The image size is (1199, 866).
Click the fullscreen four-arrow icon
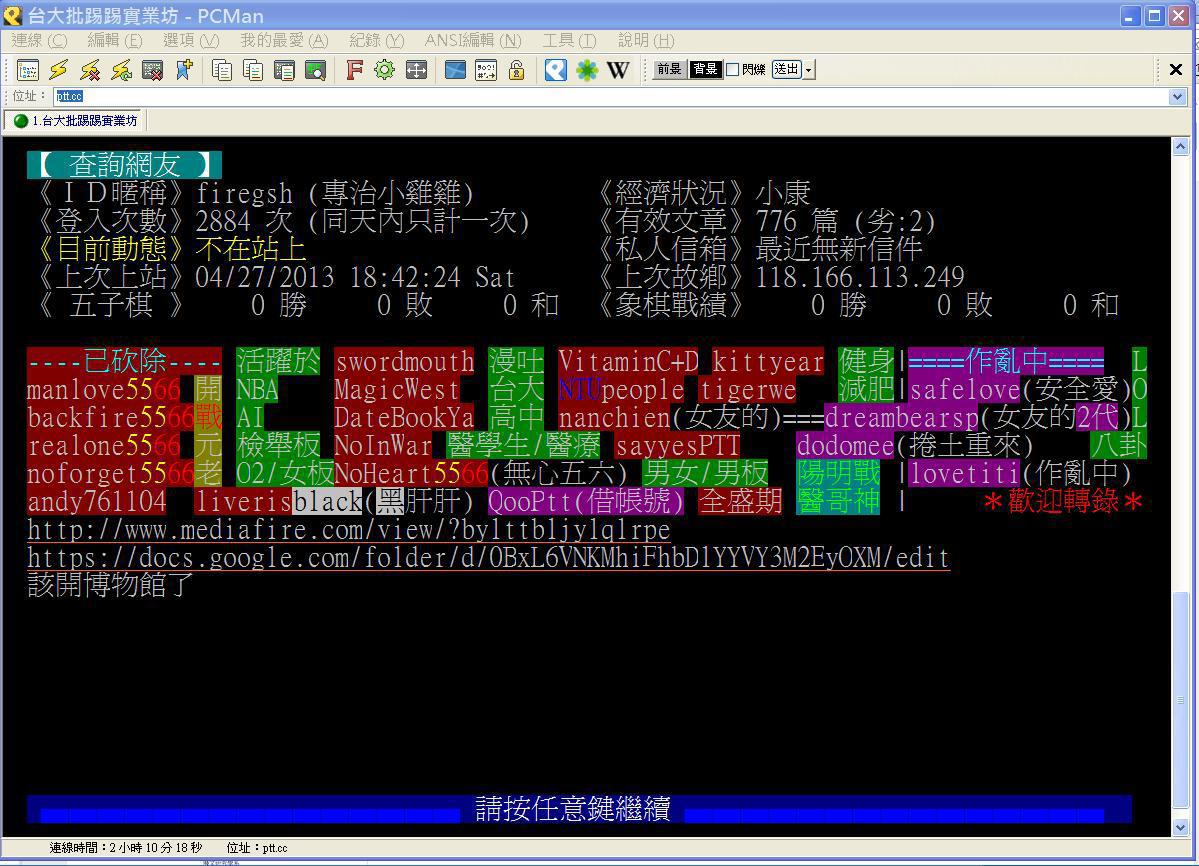tap(416, 70)
